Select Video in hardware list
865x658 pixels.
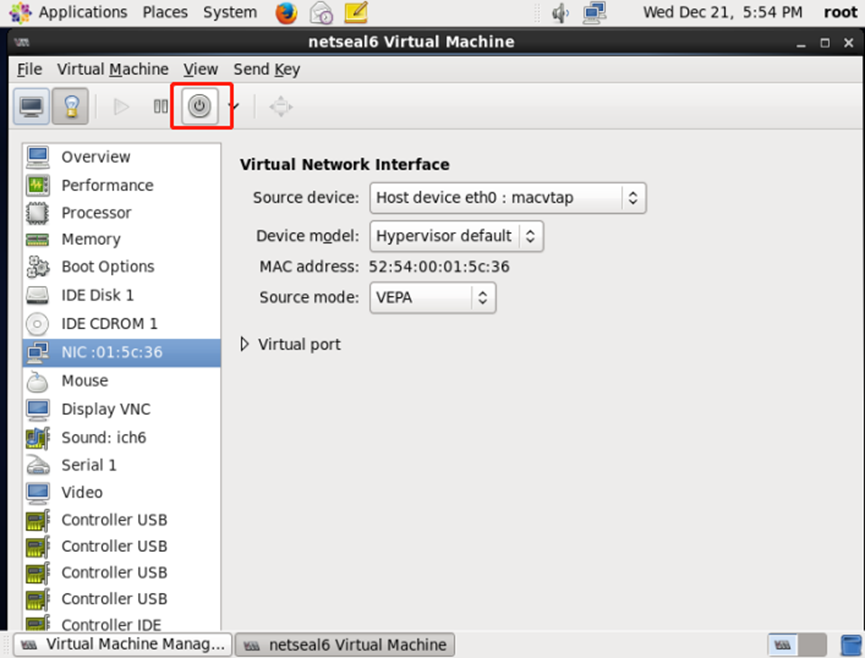[x=121, y=492]
